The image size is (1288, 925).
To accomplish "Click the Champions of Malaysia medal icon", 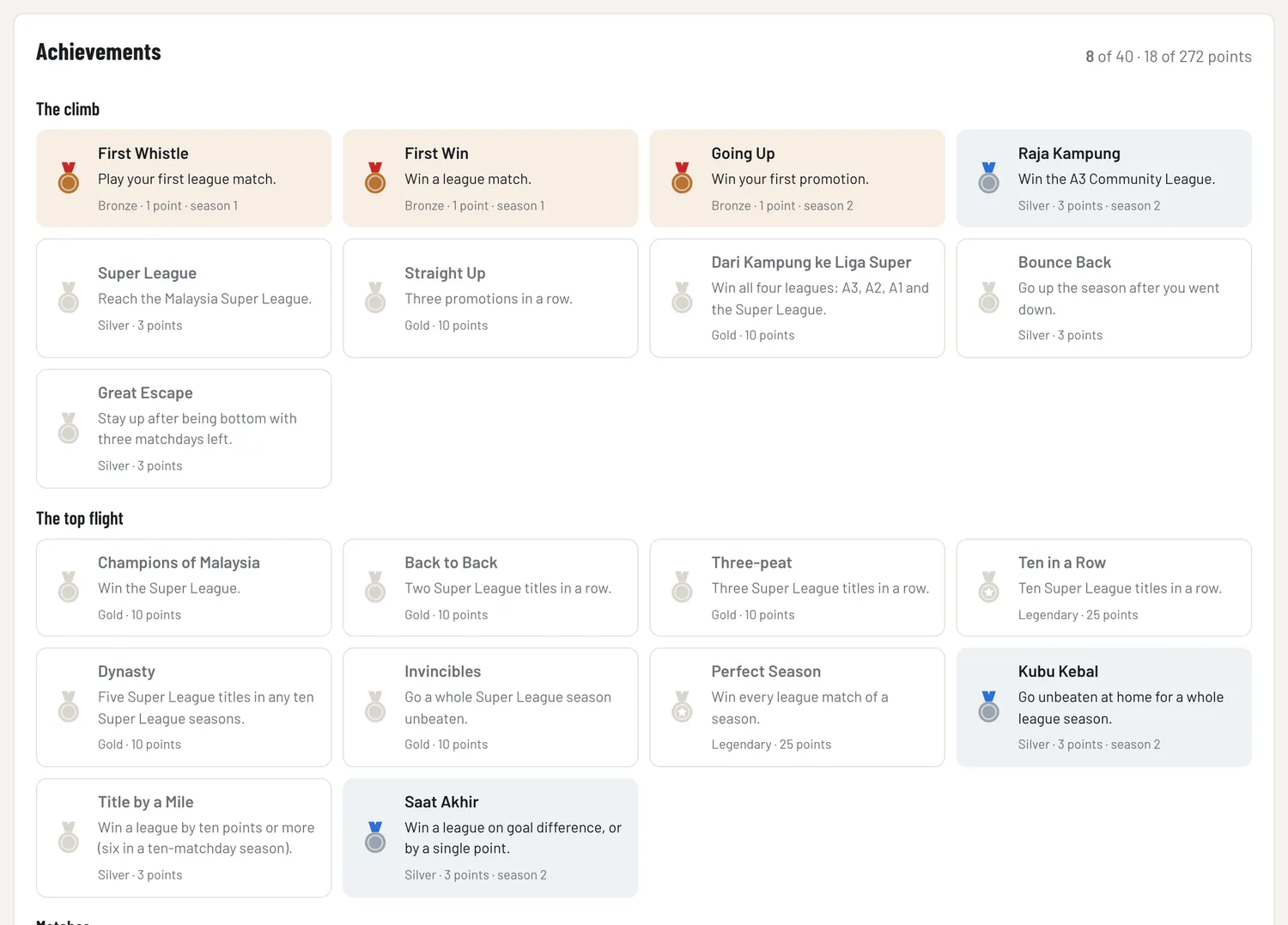I will click(69, 587).
